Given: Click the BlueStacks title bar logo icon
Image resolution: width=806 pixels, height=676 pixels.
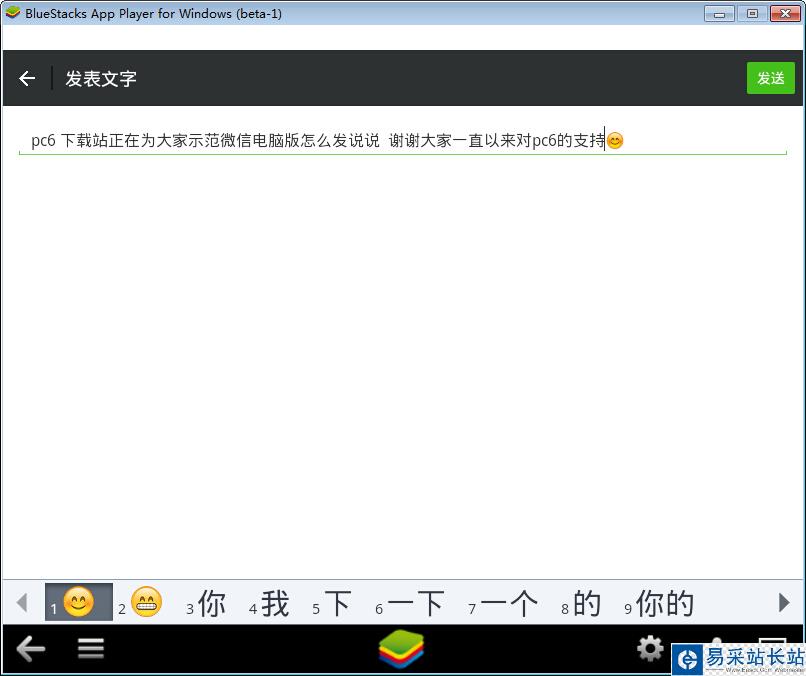Looking at the screenshot, I should click(x=12, y=13).
